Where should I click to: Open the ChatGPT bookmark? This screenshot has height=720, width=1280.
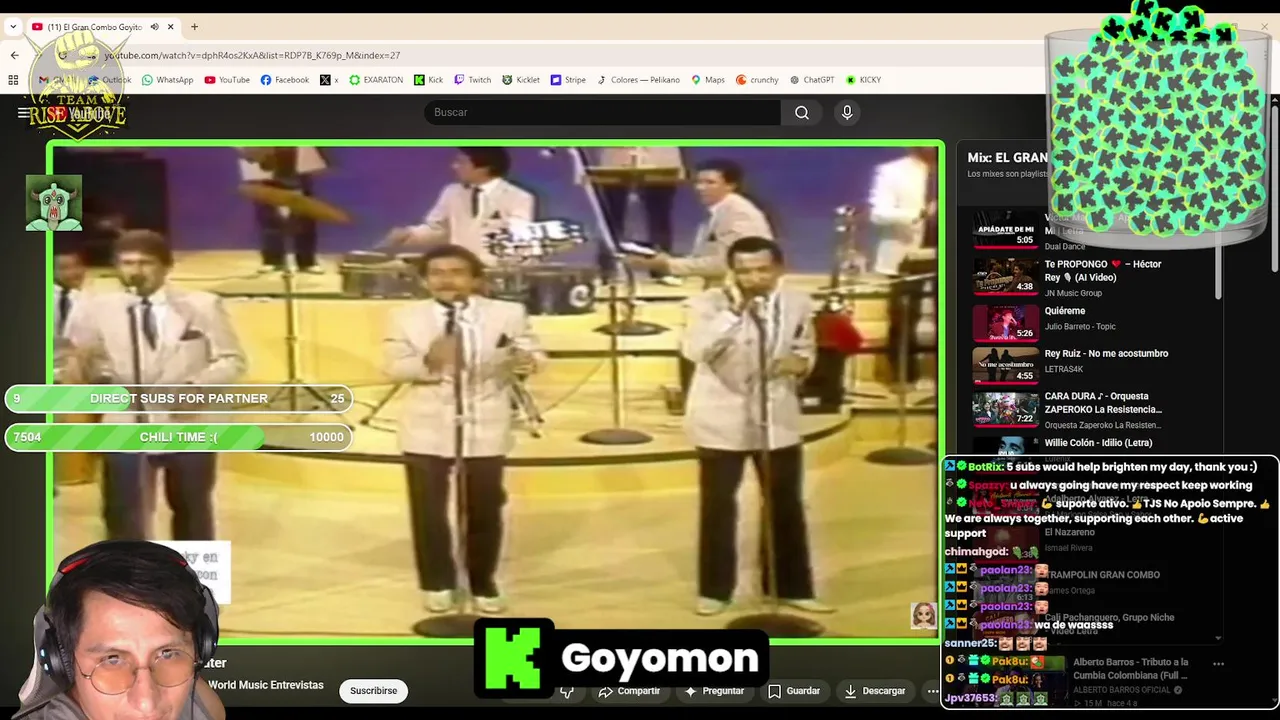point(812,80)
